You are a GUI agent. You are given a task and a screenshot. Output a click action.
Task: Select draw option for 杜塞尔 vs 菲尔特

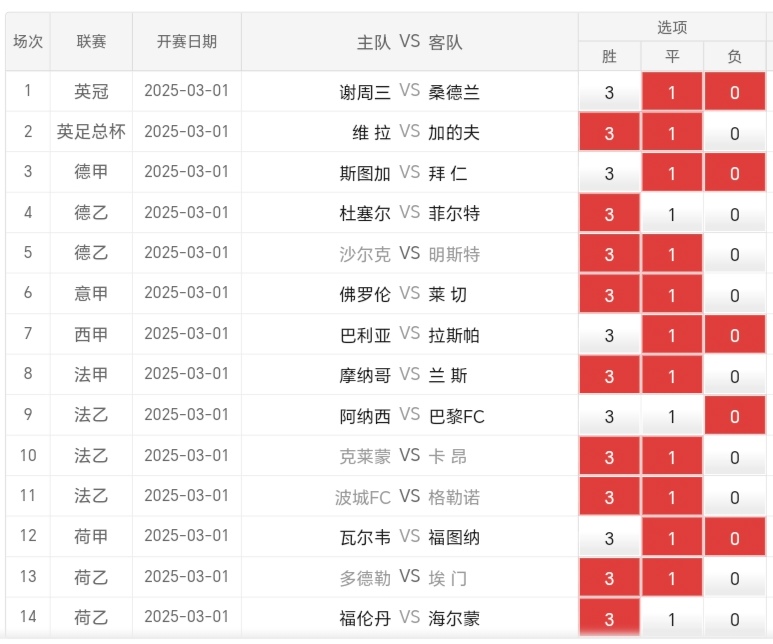click(x=672, y=214)
